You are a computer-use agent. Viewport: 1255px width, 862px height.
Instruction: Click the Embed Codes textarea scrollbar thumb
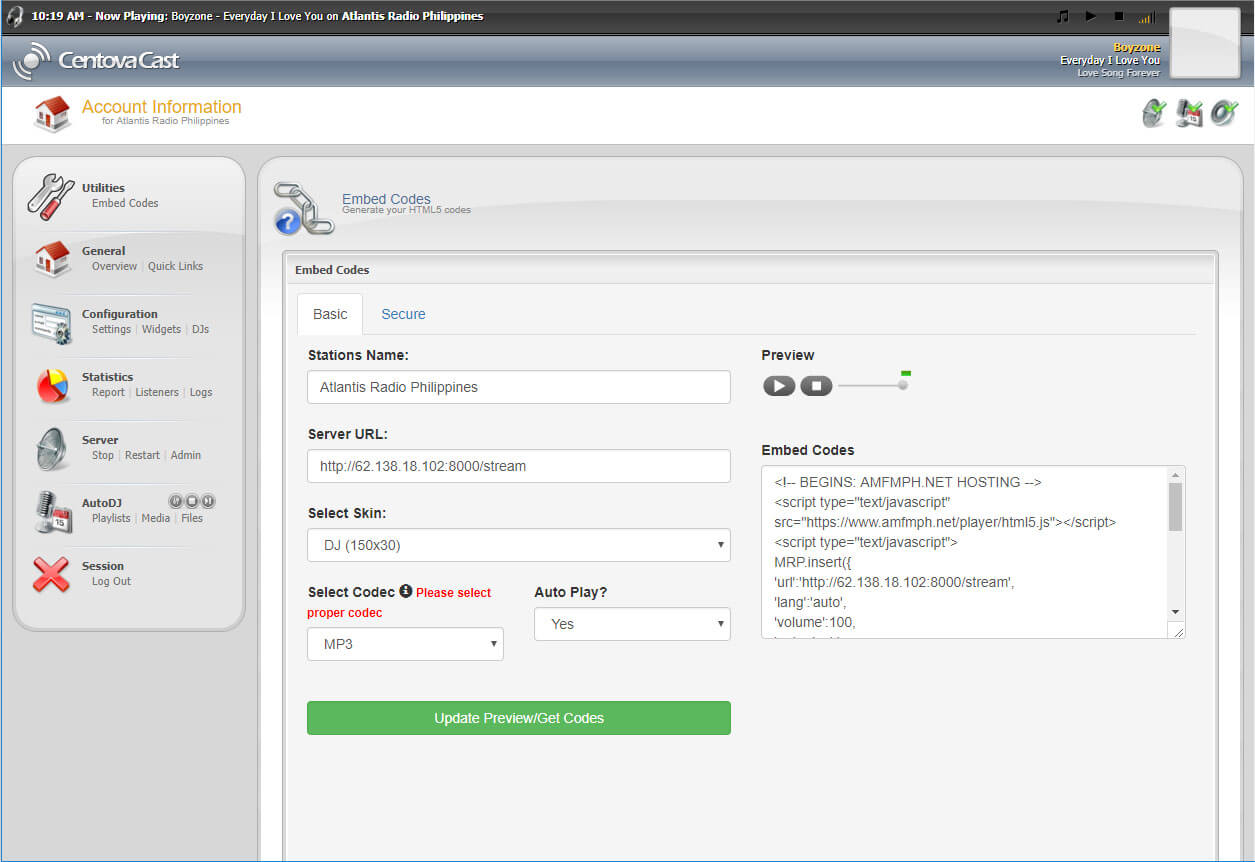(1176, 507)
